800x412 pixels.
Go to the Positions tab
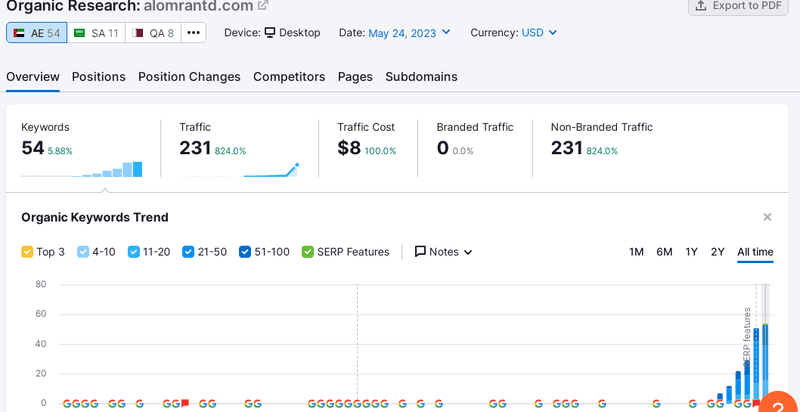point(99,77)
